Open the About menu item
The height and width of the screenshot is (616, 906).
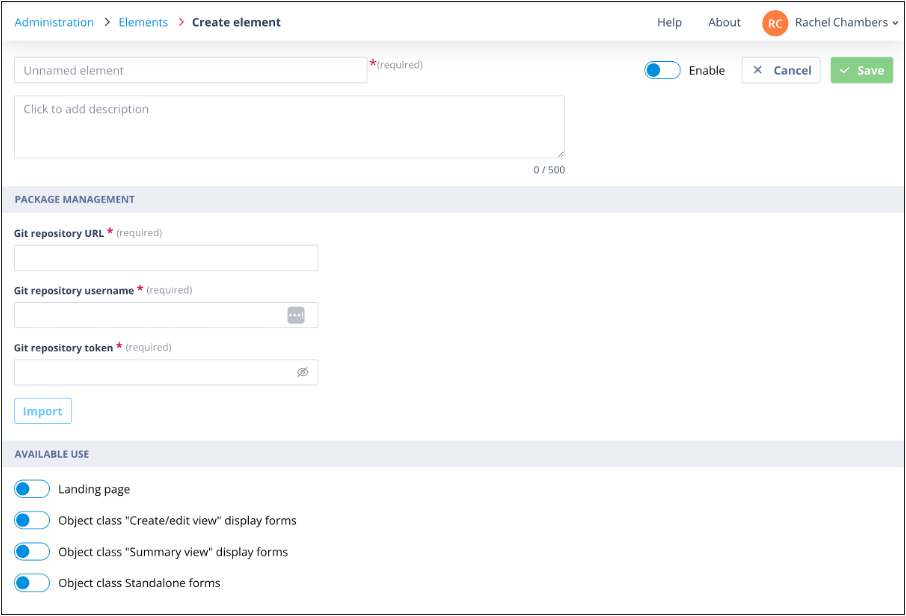[x=724, y=23]
